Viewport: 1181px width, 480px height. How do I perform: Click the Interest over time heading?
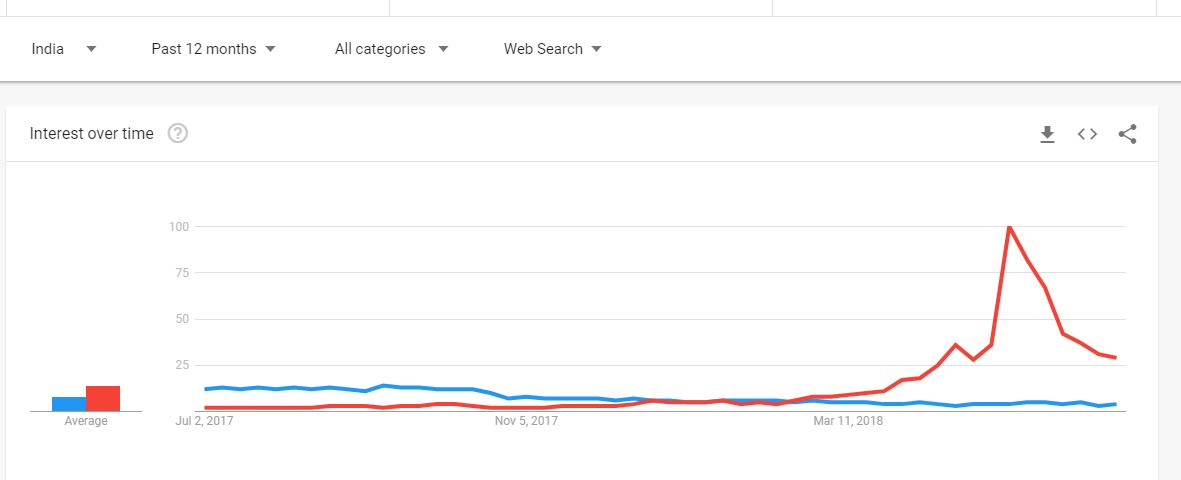click(x=92, y=134)
